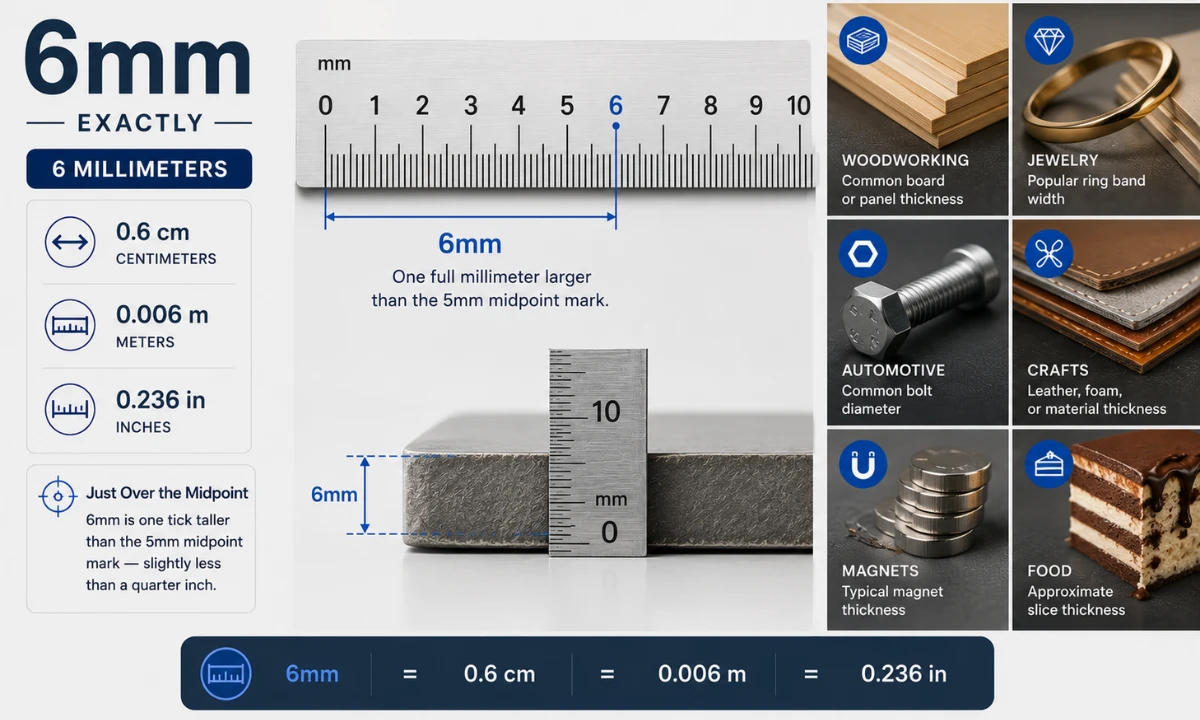Click the woodworking stacked boards icon
This screenshot has height=720, width=1200.
coord(862,42)
